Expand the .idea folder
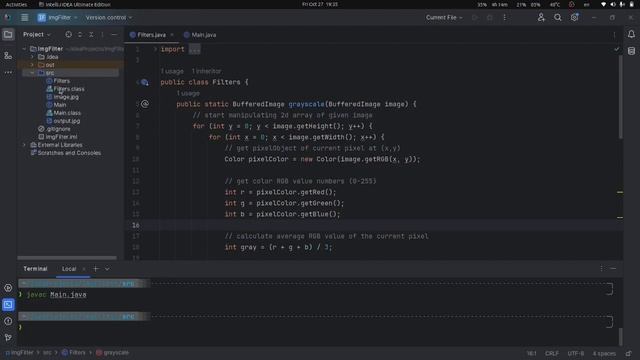This screenshot has height=360, width=640. pyautogui.click(x=32, y=57)
